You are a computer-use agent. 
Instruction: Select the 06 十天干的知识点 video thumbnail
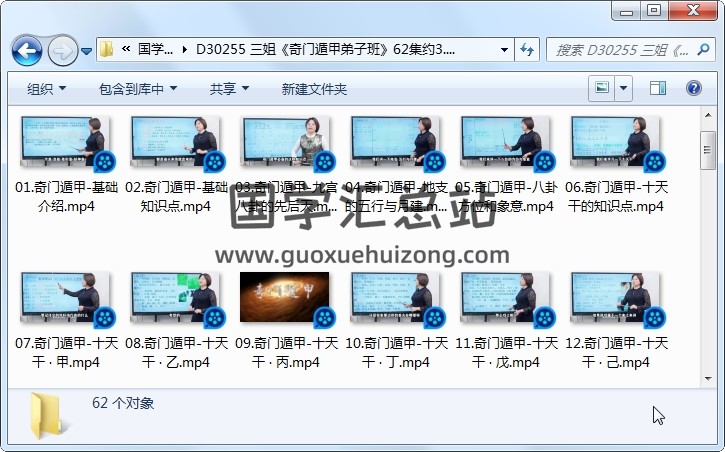click(616, 142)
